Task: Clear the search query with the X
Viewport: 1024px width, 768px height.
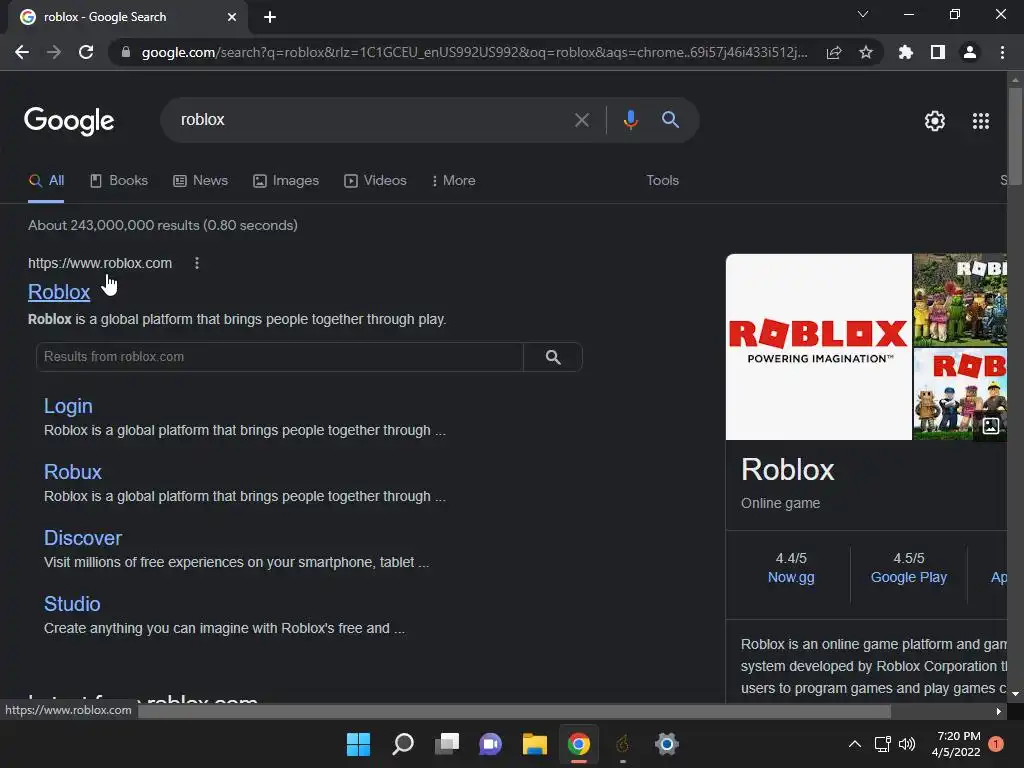Action: coord(581,120)
